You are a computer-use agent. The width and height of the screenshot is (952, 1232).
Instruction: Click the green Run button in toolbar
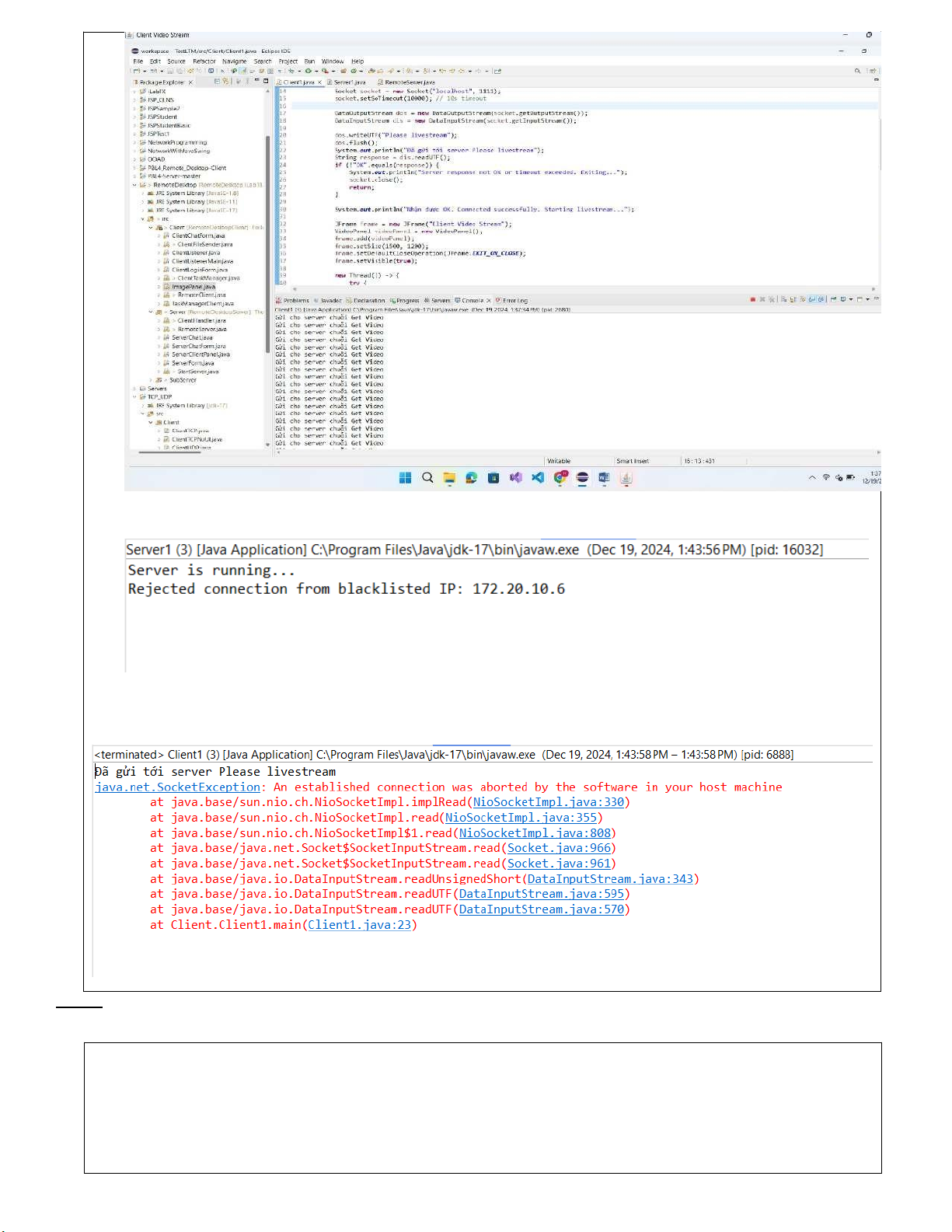[x=308, y=71]
